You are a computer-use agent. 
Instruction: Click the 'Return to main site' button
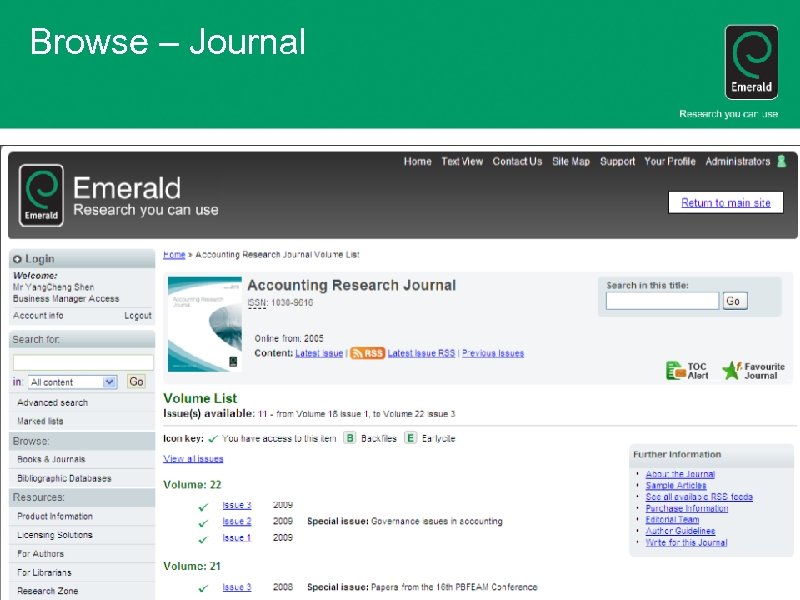tap(725, 203)
